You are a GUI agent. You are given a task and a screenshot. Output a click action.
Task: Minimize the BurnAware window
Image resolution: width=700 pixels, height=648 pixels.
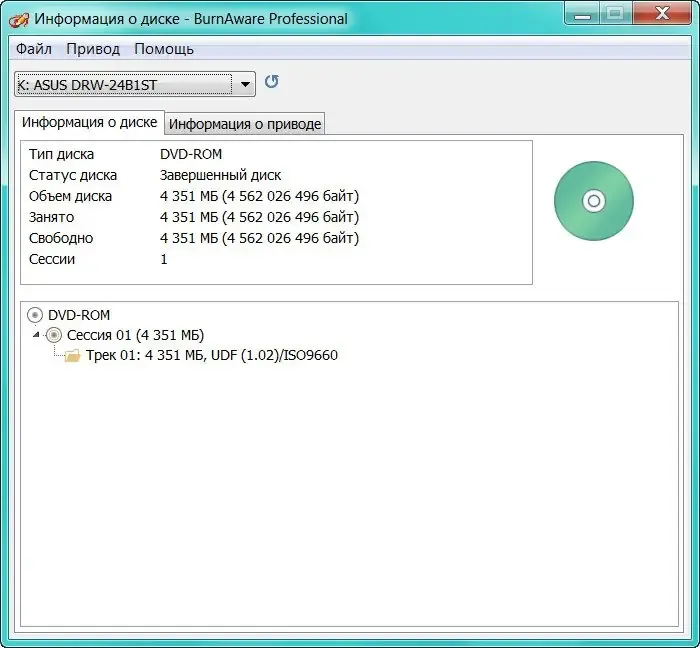pyautogui.click(x=583, y=13)
